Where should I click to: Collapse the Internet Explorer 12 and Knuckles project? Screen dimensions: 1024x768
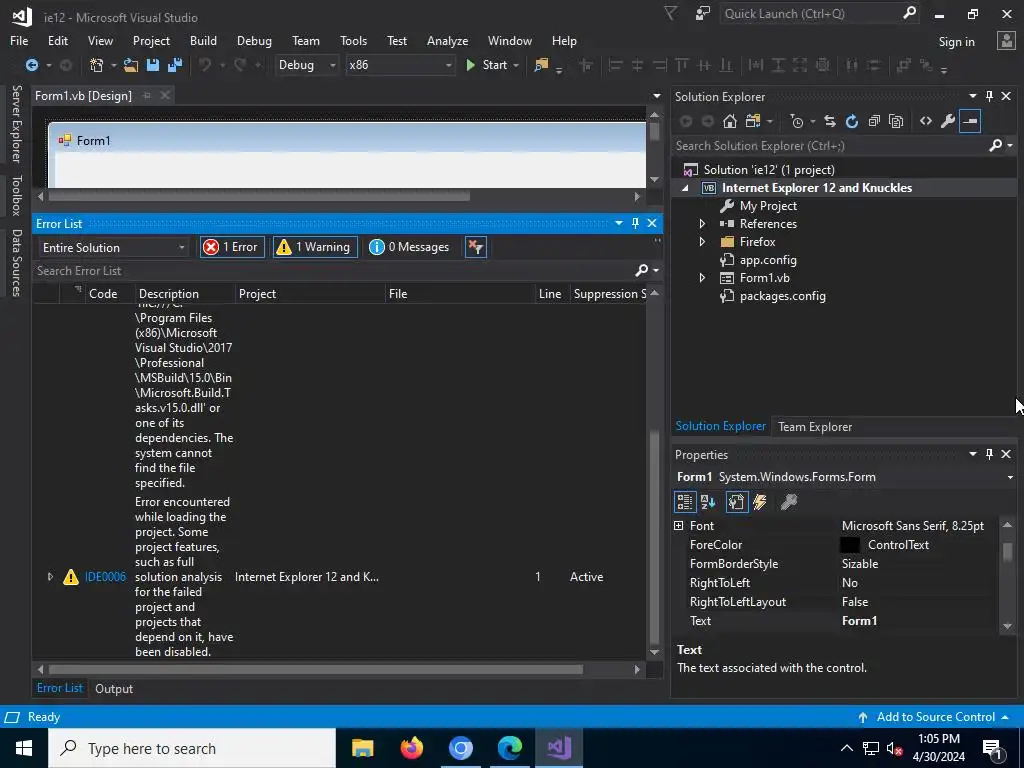[685, 188]
